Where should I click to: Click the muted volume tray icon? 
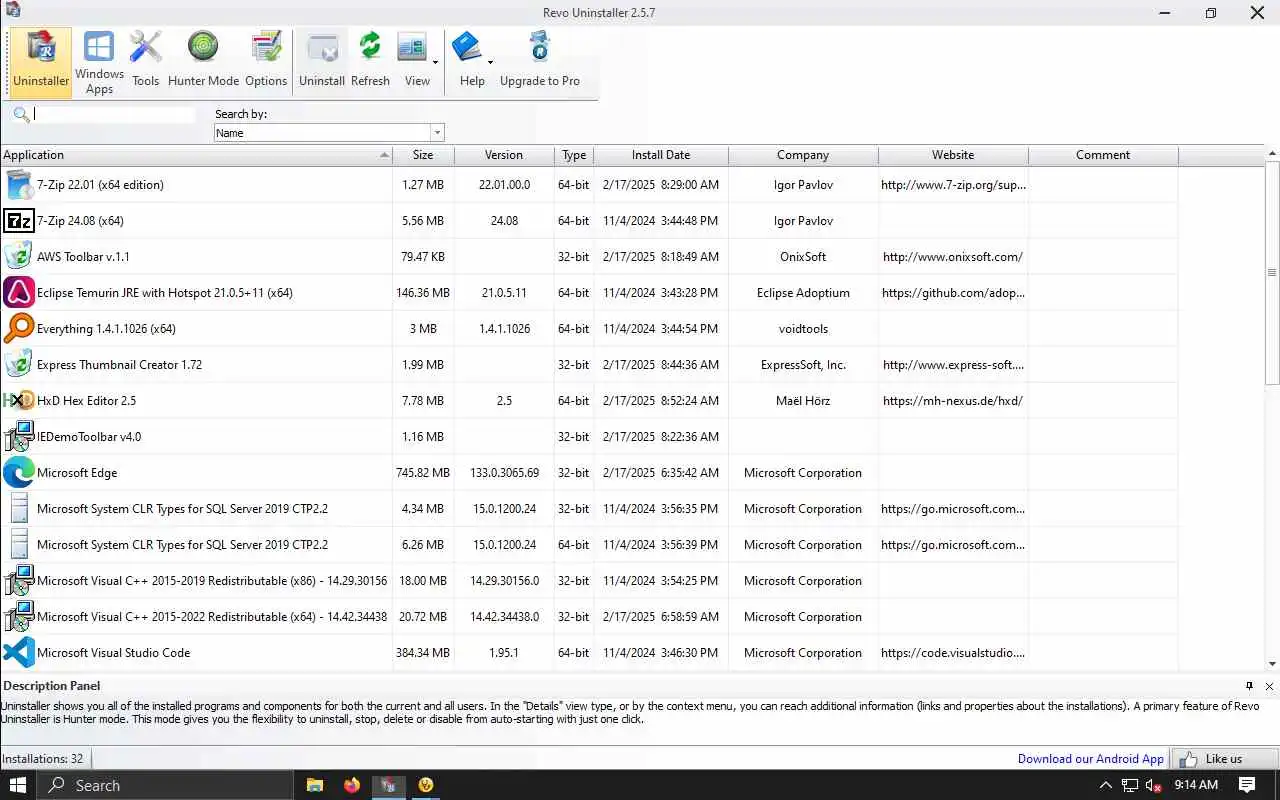1154,785
